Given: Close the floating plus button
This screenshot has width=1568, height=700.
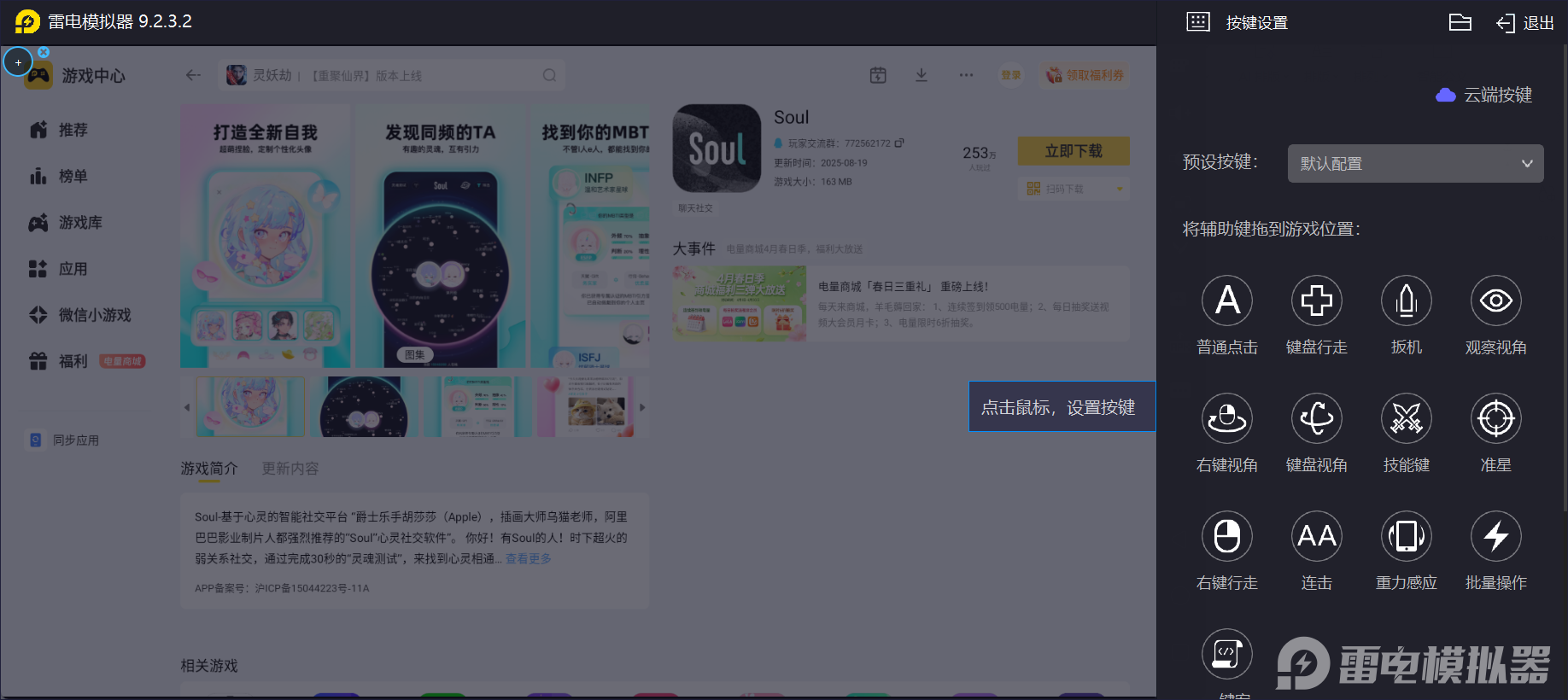Looking at the screenshot, I should [44, 52].
